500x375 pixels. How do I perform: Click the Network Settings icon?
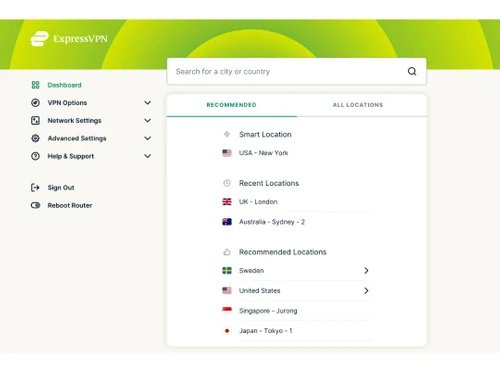[x=35, y=120]
